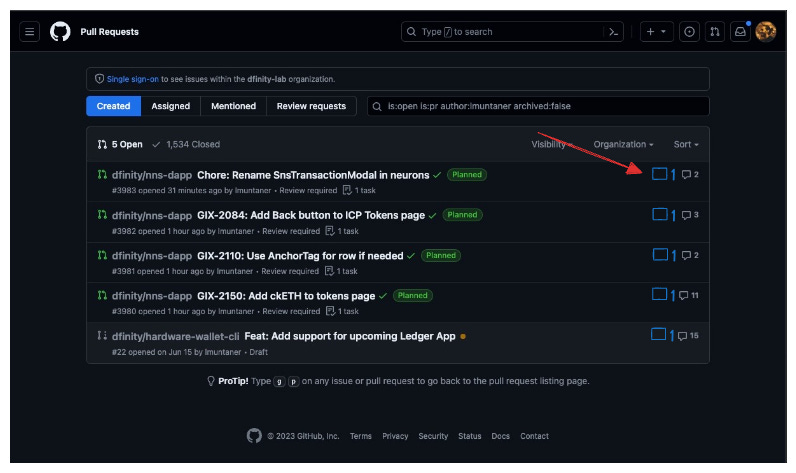Switch to the Review requests tab
Viewport: 796px width, 473px height.
pos(311,106)
